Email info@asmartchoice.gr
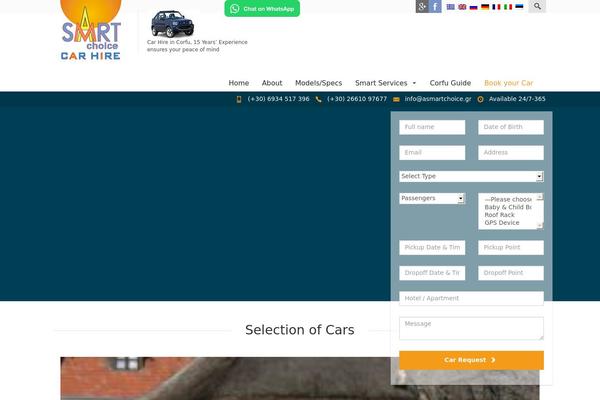Image resolution: width=600 pixels, height=400 pixels. point(438,99)
